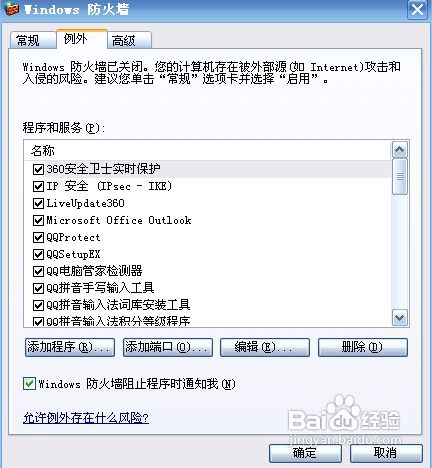
Task: Toggle IP 安全 (IPsec - IKE) checkbox
Action: point(38,186)
